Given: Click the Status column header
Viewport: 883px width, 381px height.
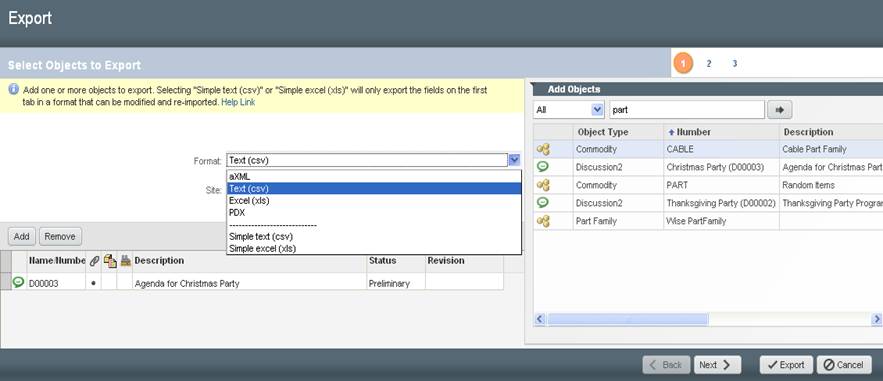Looking at the screenshot, I should coord(396,261).
